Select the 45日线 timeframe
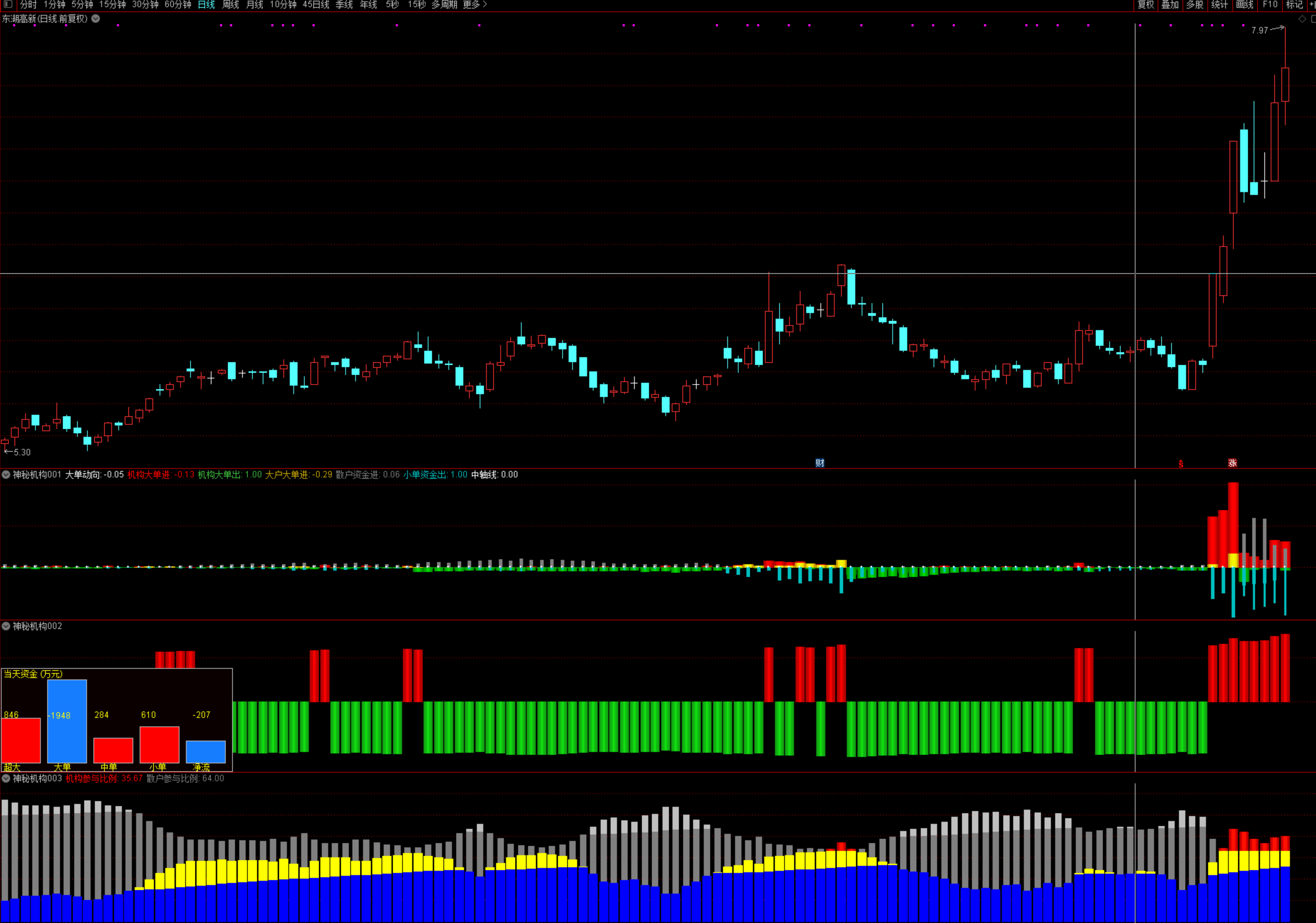1316x923 pixels. pos(316,5)
